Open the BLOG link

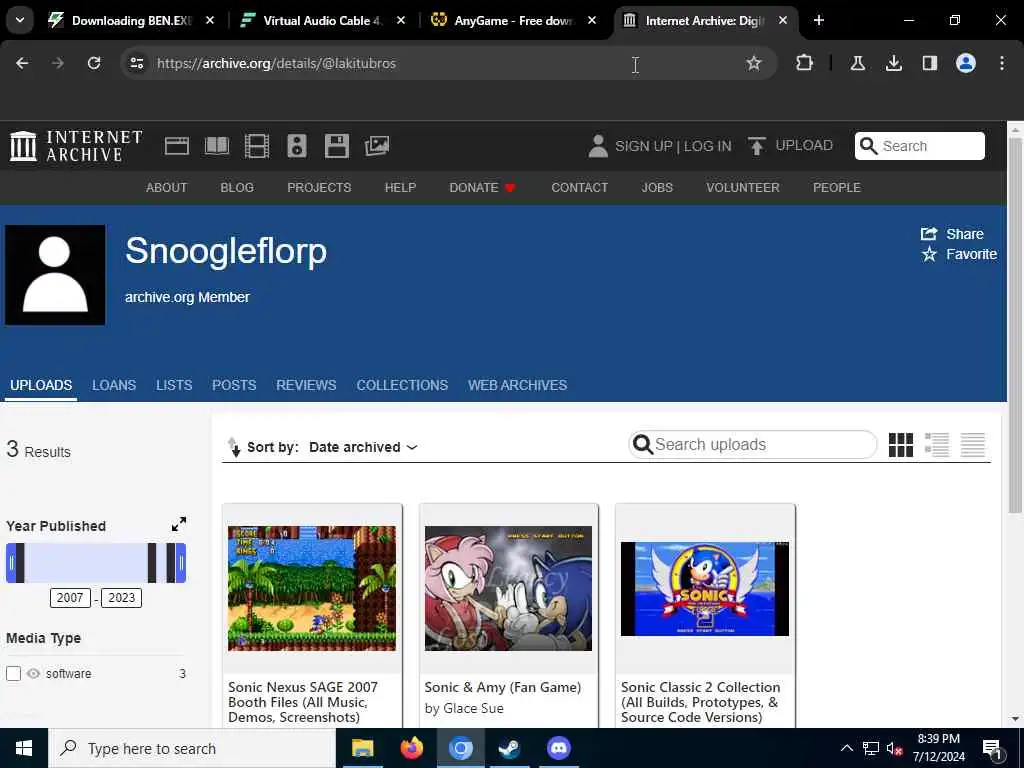pos(237,187)
